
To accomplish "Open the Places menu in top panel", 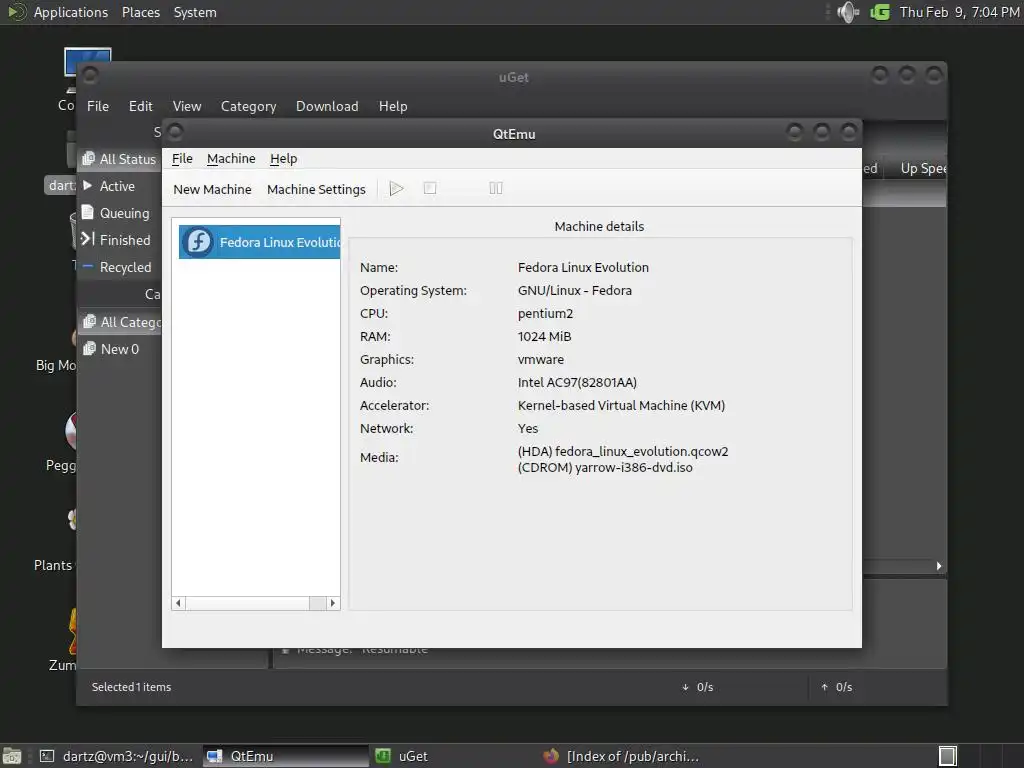I will (141, 12).
